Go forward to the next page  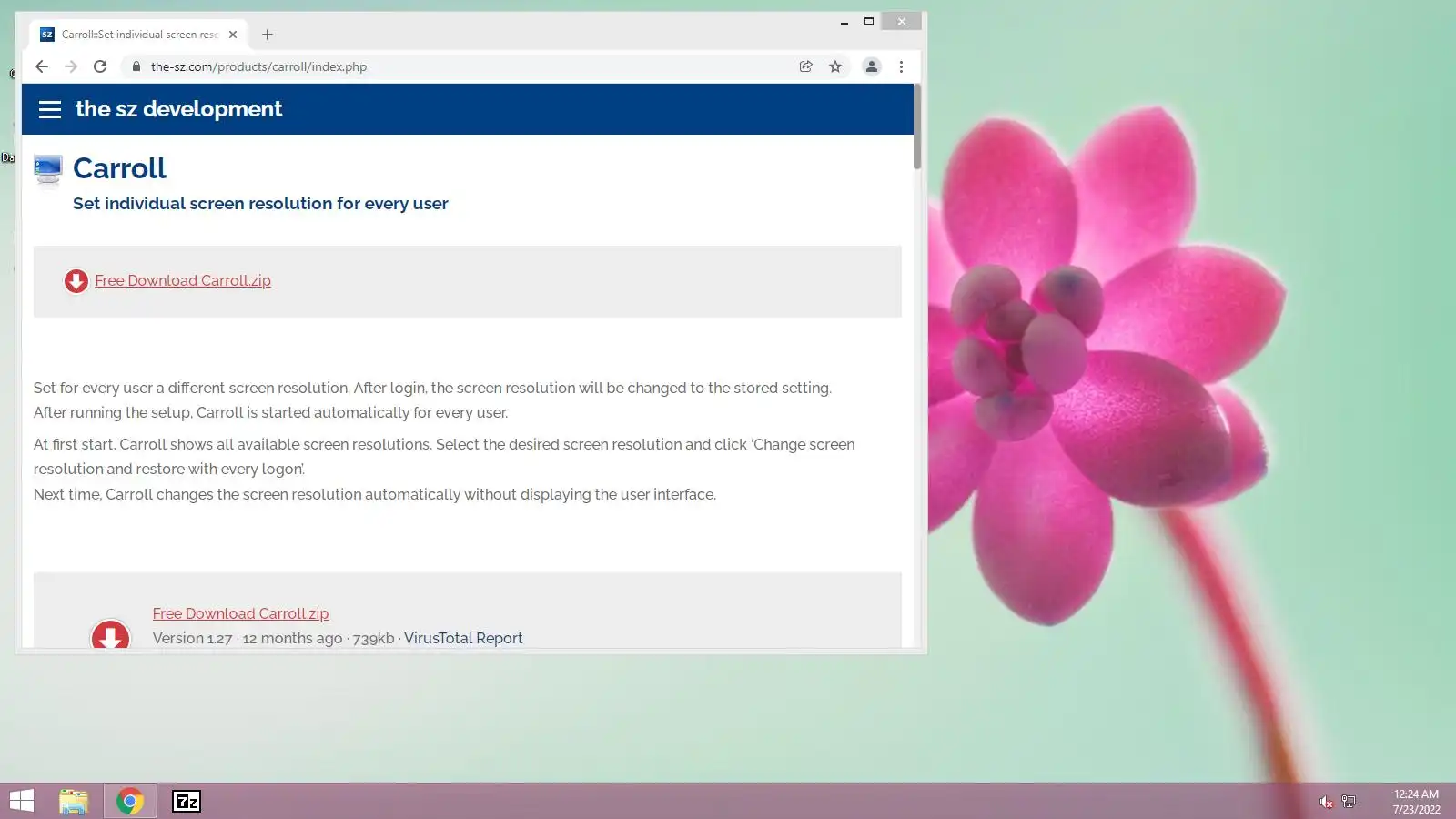tap(71, 66)
